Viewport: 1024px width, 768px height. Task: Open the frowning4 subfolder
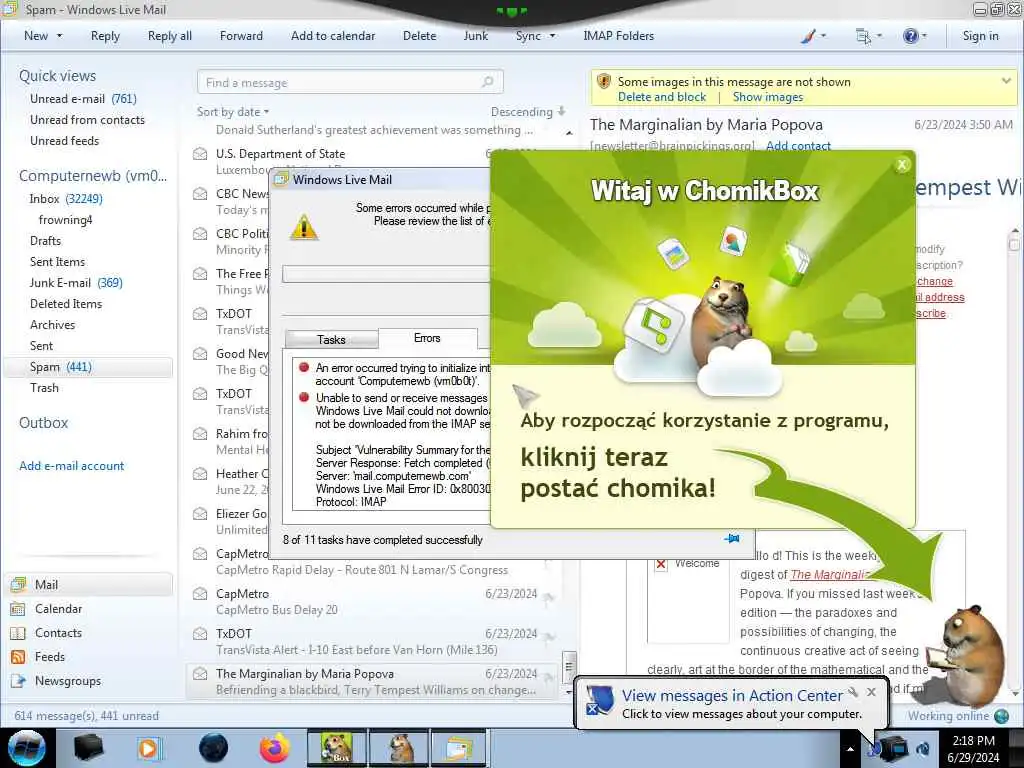point(65,219)
